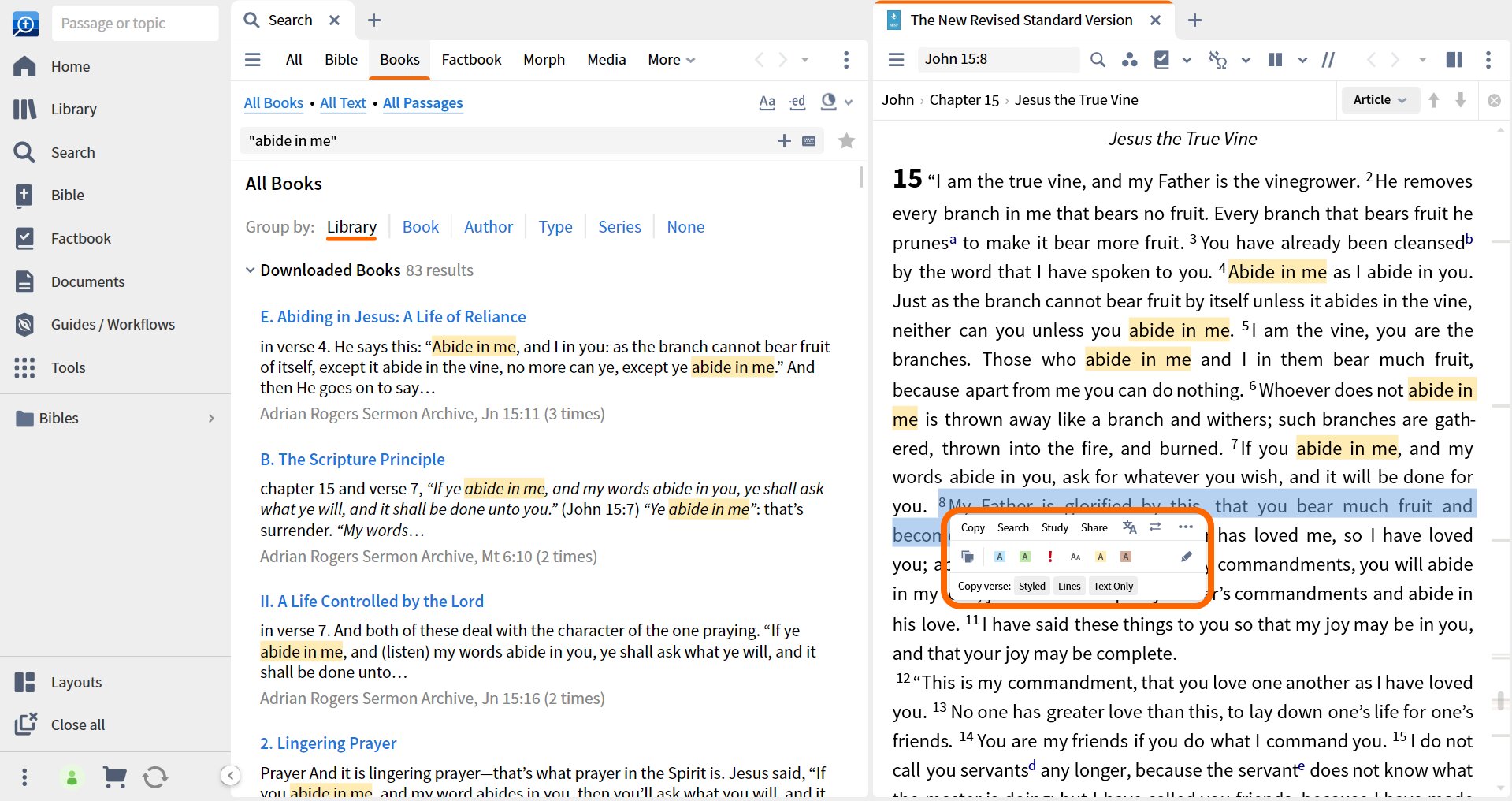
Task: Toggle the Bible reading plan checkbox icon
Action: pos(1162,59)
